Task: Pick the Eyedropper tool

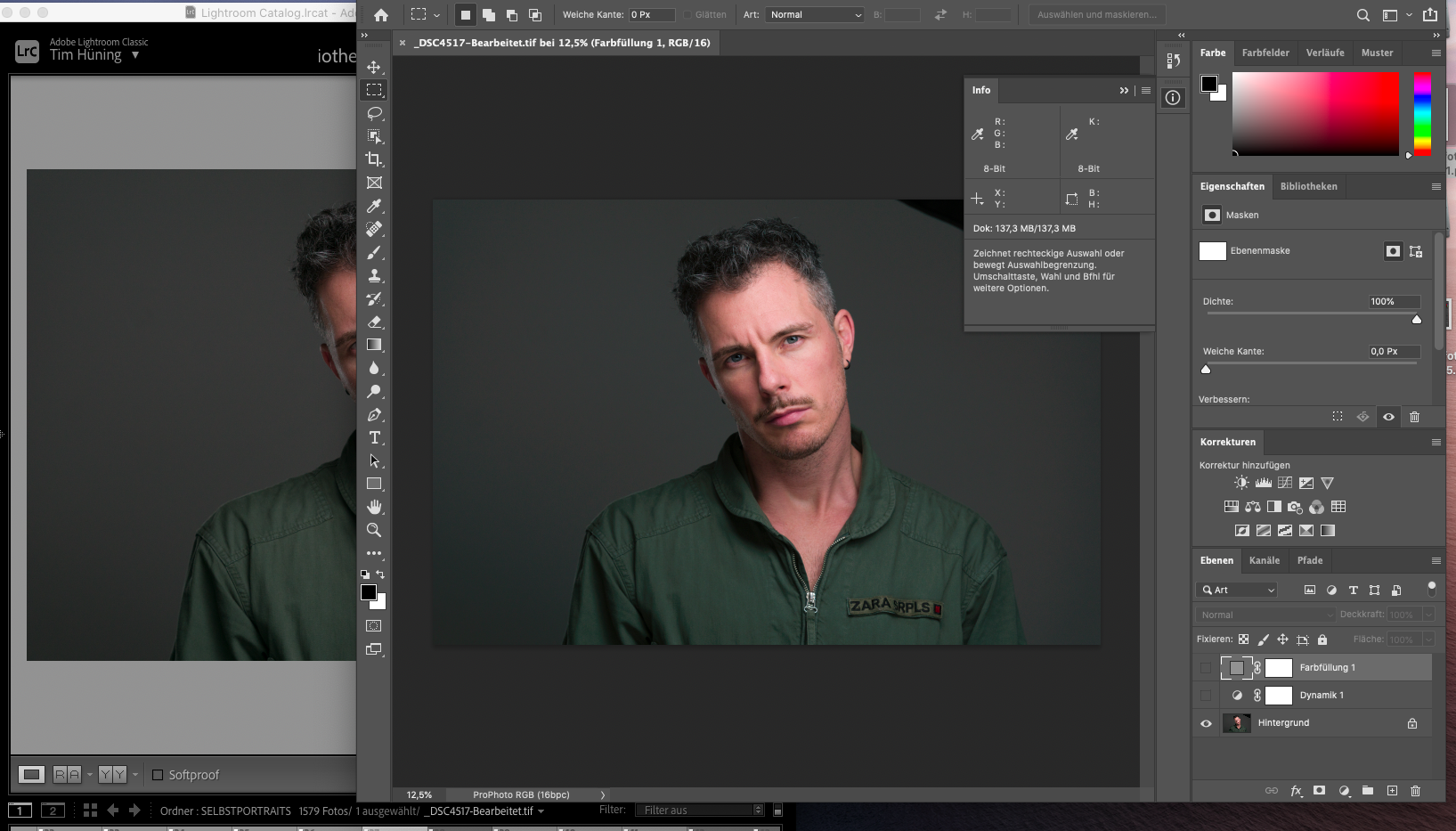Action: (x=374, y=206)
